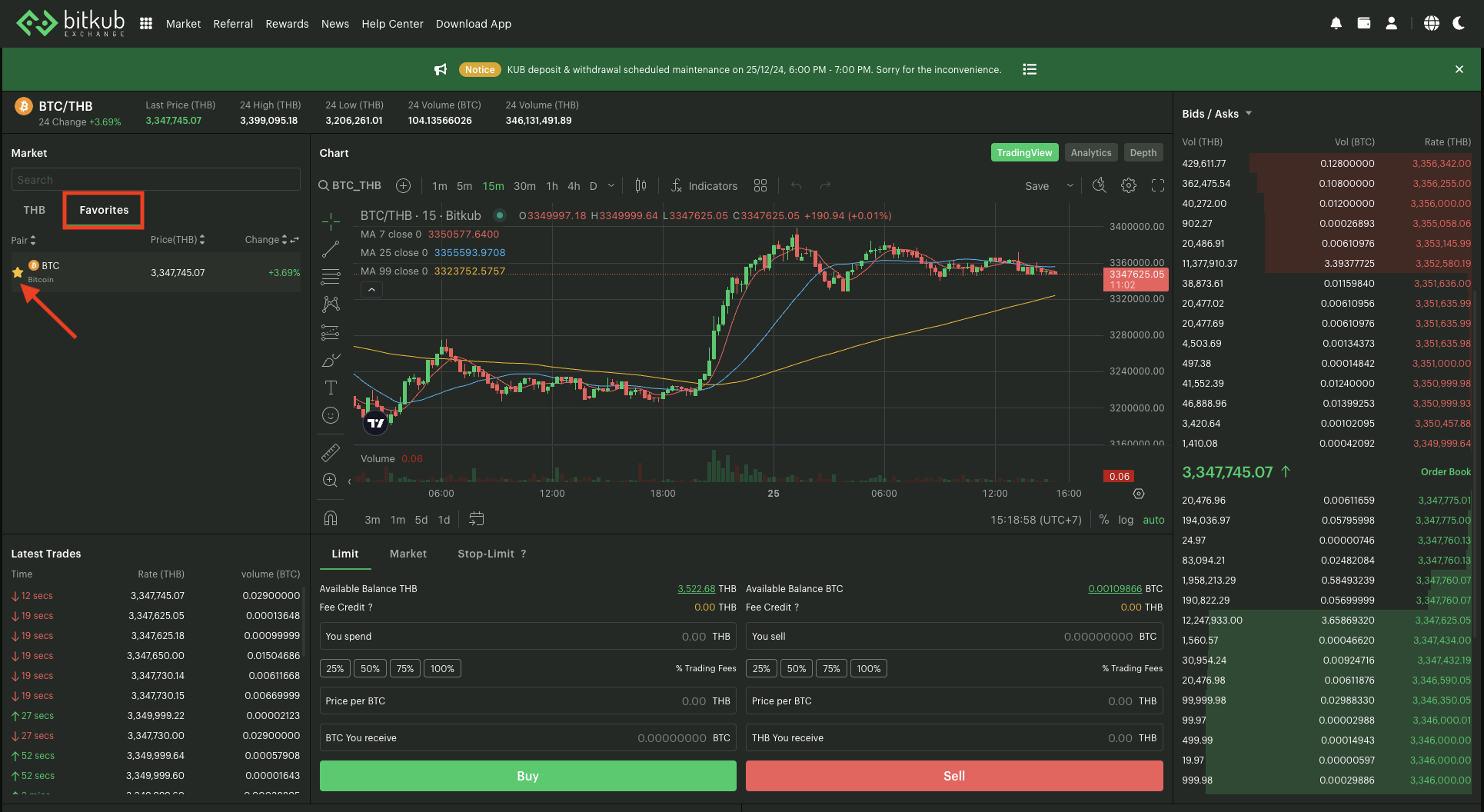The height and width of the screenshot is (812, 1484).
Task: Undo the last chart action
Action: (796, 185)
